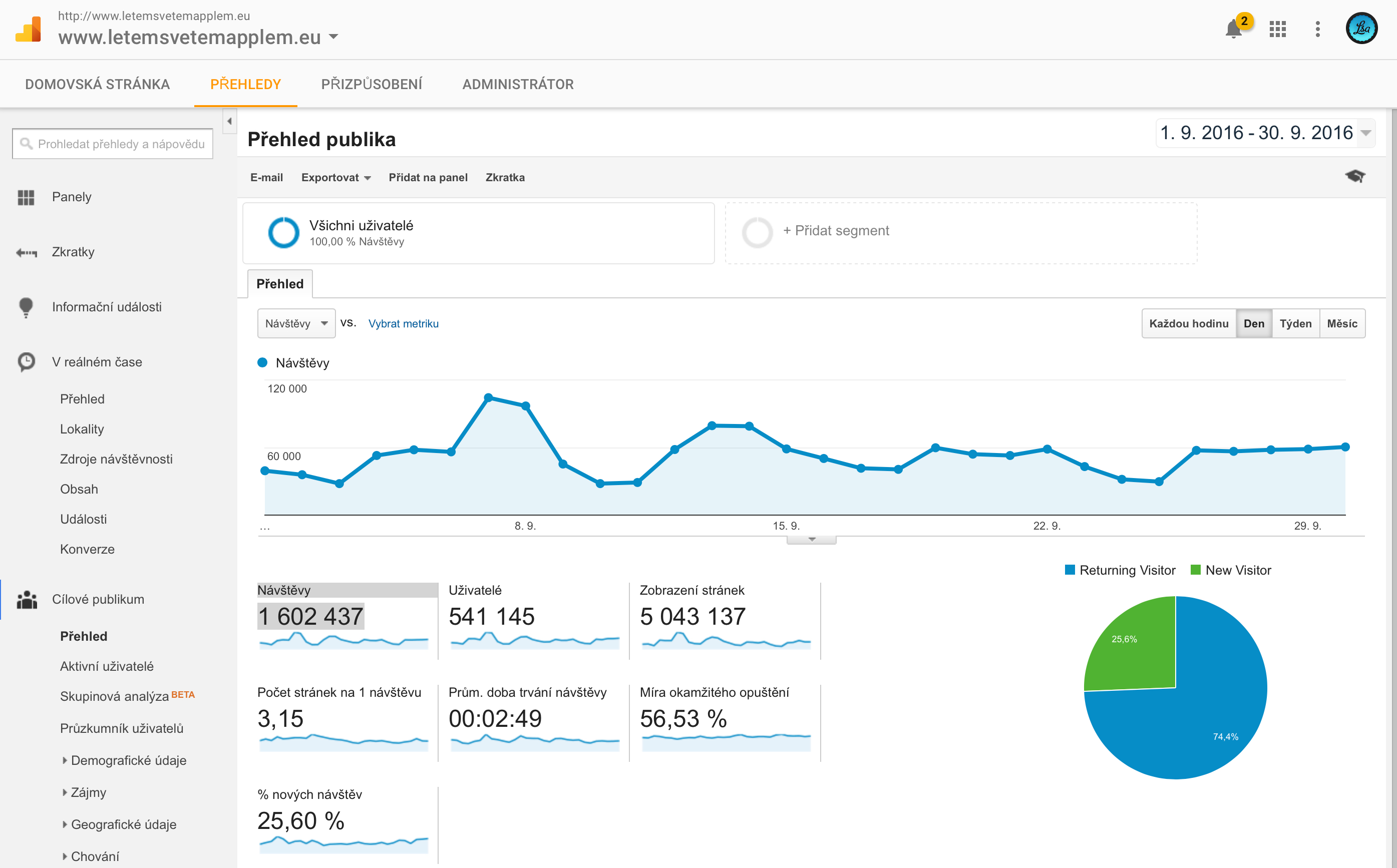Click the three-dot more options icon
This screenshot has width=1397, height=868.
[x=1317, y=29]
